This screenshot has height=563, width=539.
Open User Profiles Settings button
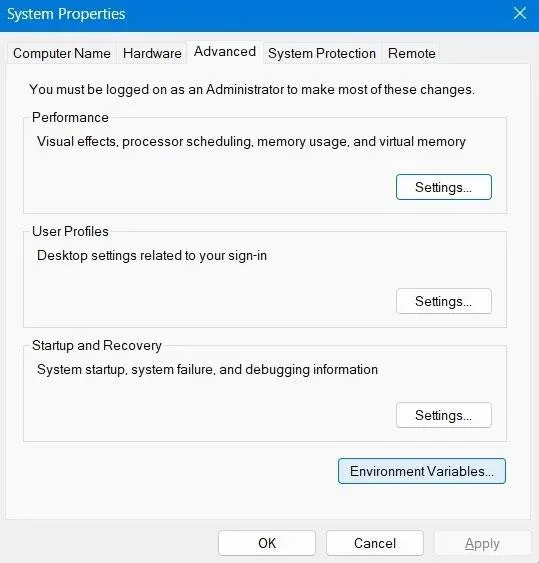(443, 301)
